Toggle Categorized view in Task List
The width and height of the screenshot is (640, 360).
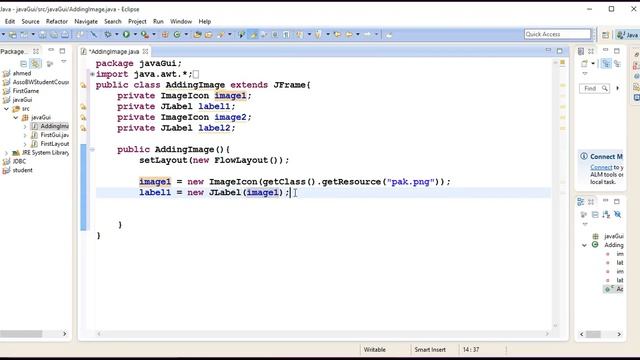pyautogui.click(x=606, y=64)
